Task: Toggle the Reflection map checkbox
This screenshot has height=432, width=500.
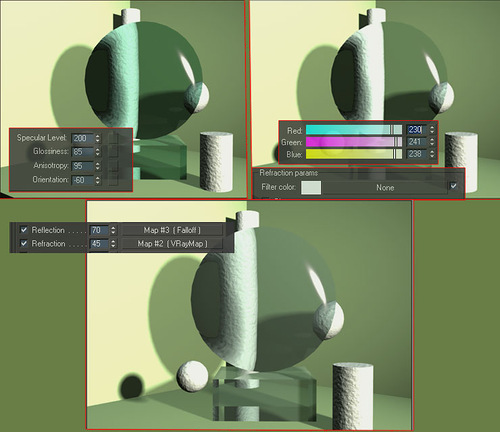Action: click(24, 230)
